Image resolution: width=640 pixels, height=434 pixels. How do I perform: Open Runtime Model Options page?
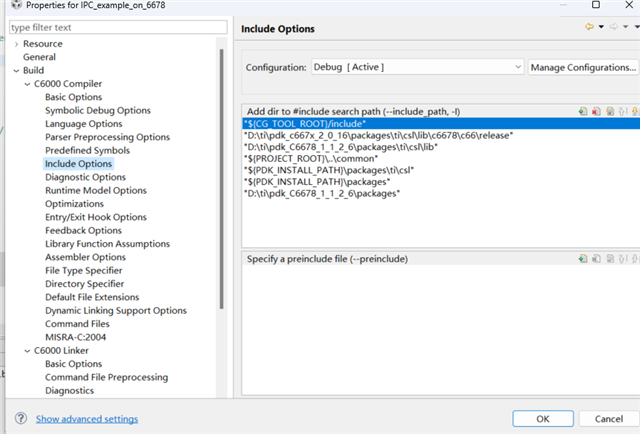pyautogui.click(x=96, y=190)
